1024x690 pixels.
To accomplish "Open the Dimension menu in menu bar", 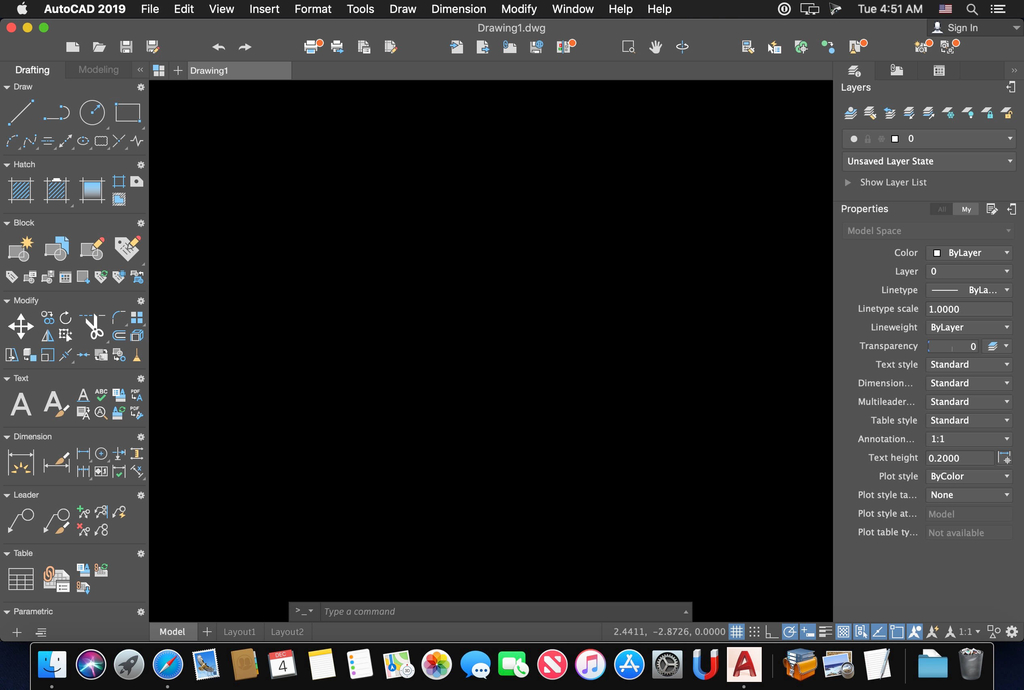I will [458, 9].
